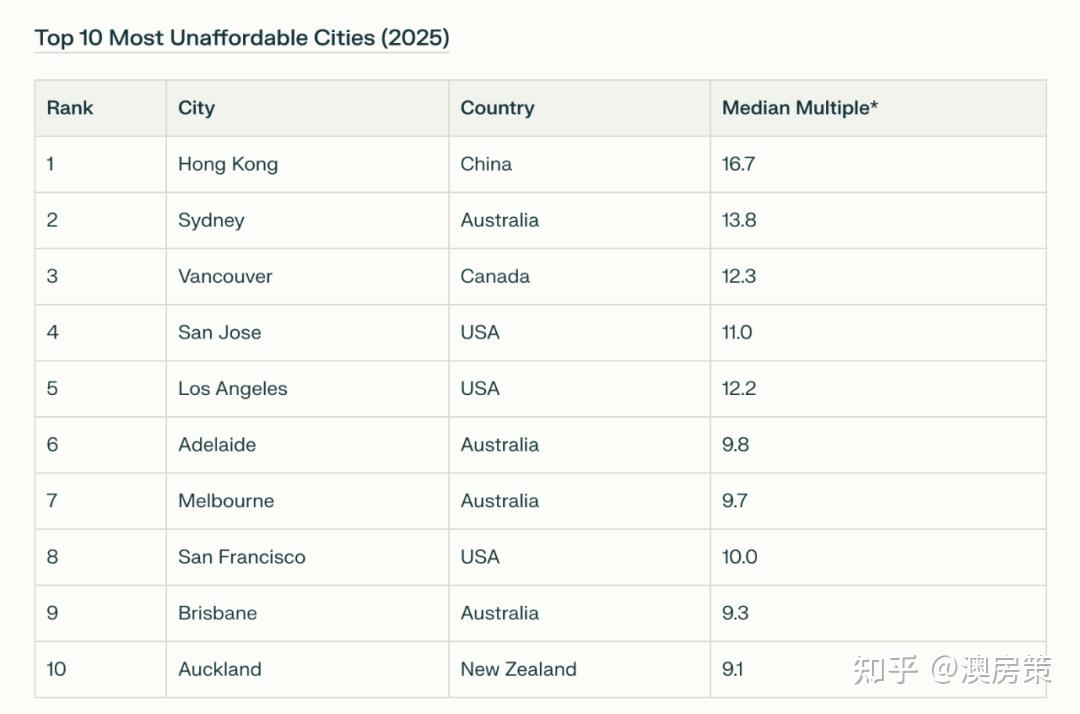Viewport: 1080px width, 714px height.
Task: Click the City column header
Action: tap(196, 108)
